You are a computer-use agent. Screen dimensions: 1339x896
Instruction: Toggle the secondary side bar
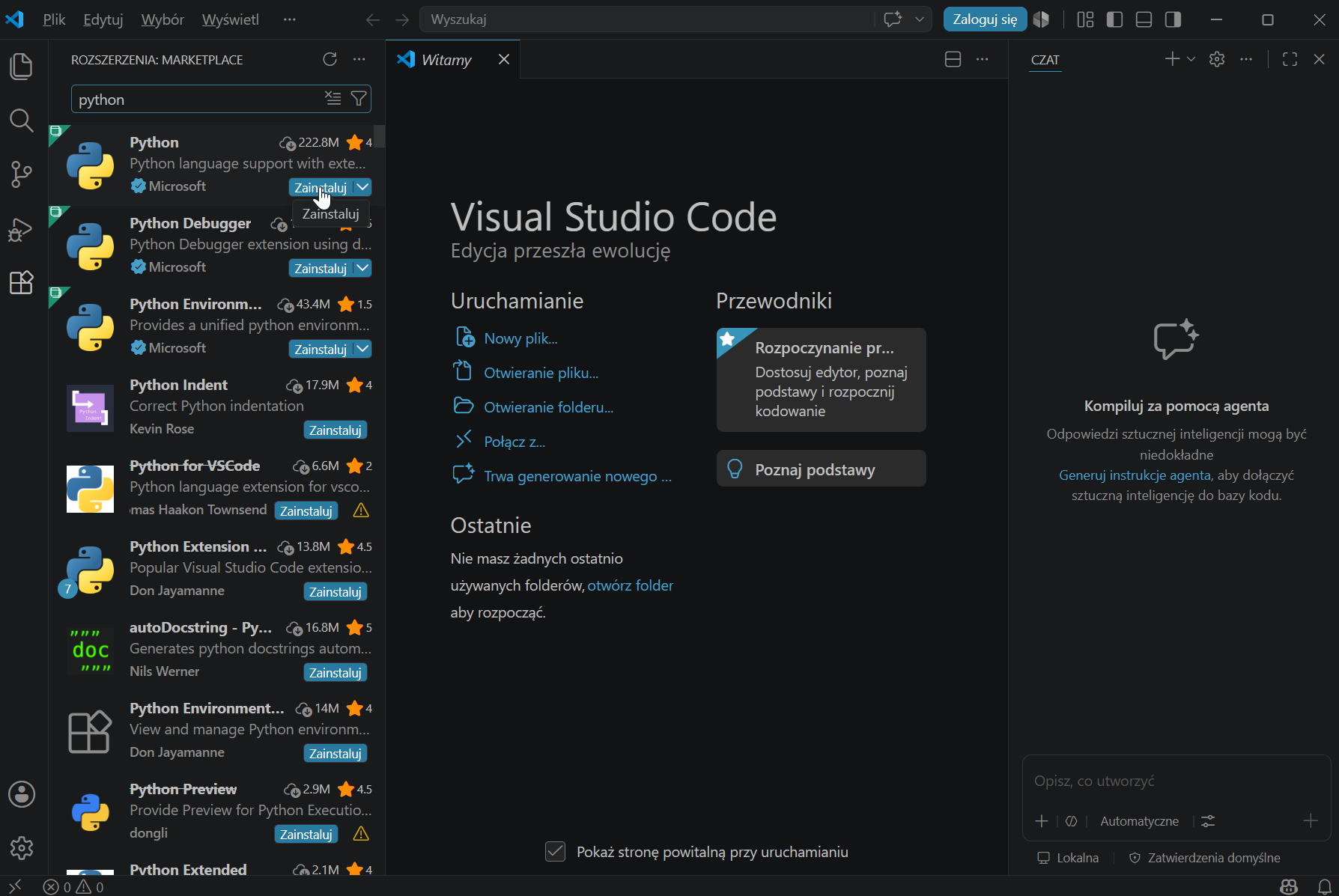point(1173,19)
